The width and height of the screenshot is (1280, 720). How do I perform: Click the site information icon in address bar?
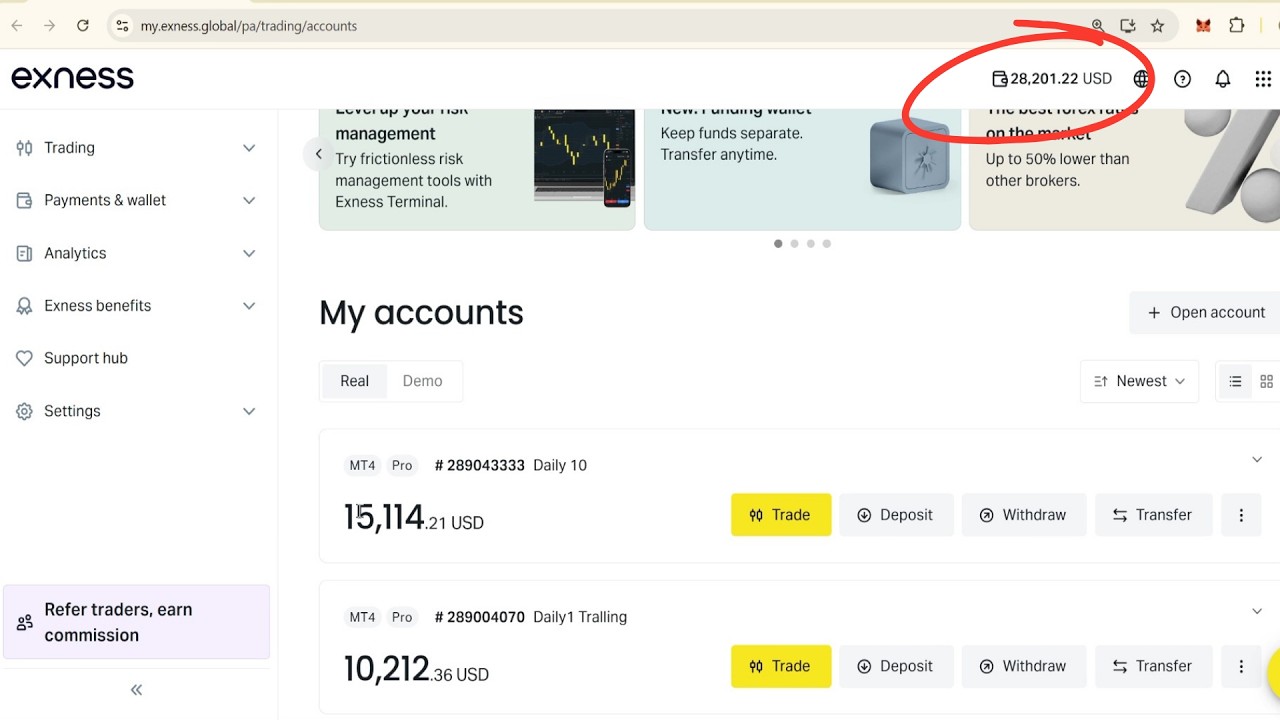pos(122,26)
